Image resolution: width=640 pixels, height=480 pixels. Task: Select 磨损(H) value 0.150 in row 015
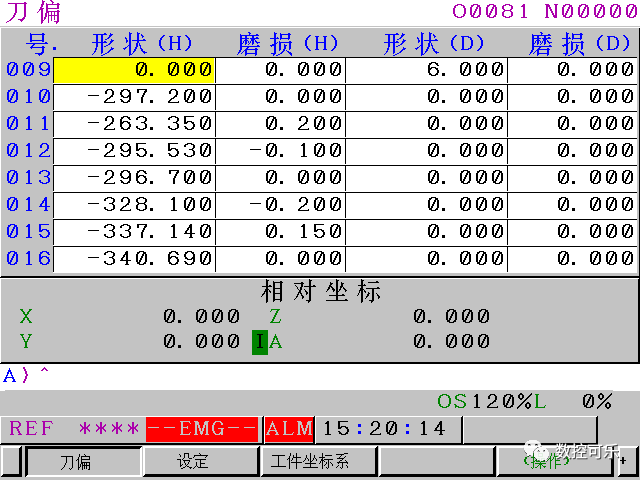pyautogui.click(x=280, y=232)
